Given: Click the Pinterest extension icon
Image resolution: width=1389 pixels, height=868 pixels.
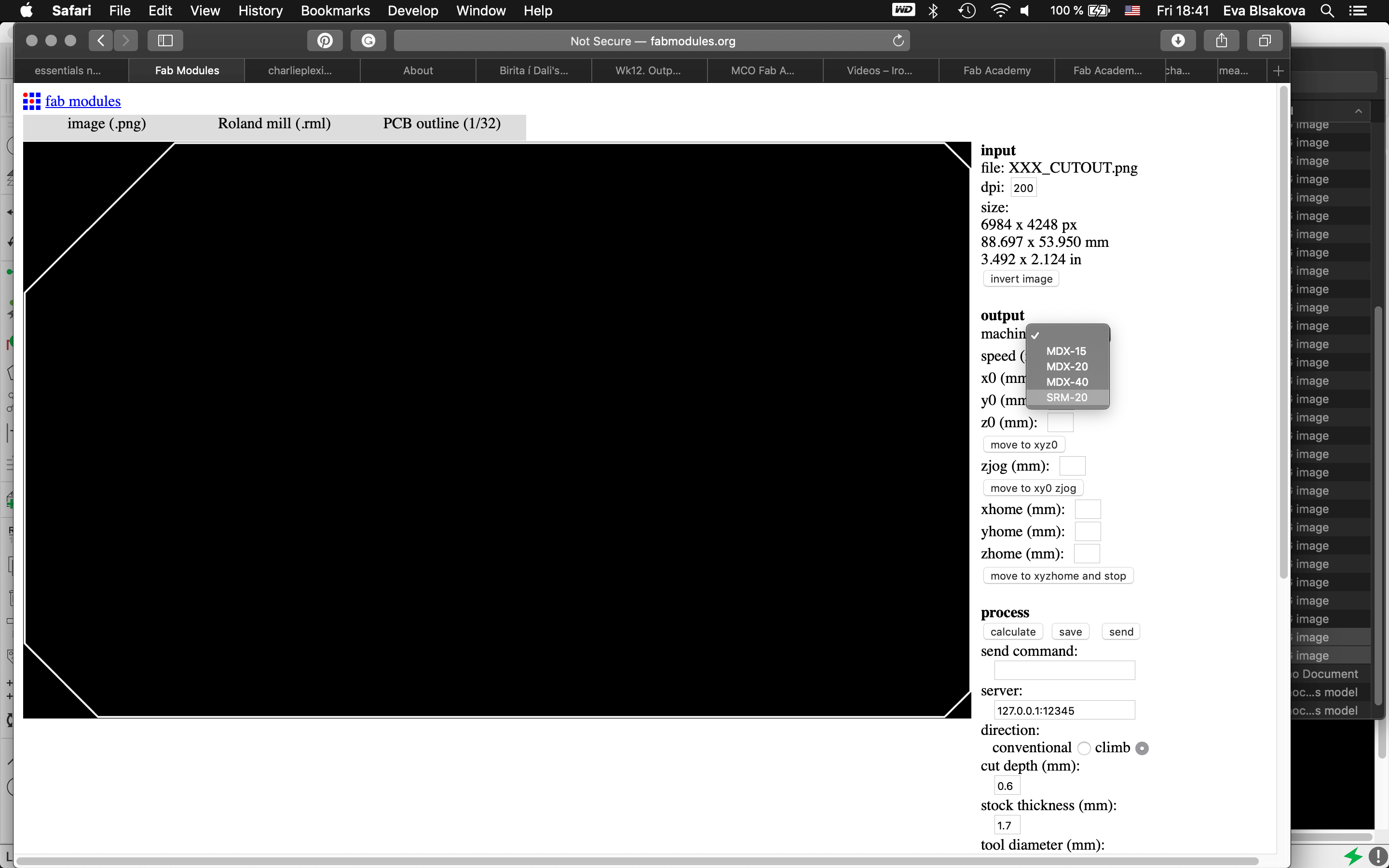Looking at the screenshot, I should 325,41.
